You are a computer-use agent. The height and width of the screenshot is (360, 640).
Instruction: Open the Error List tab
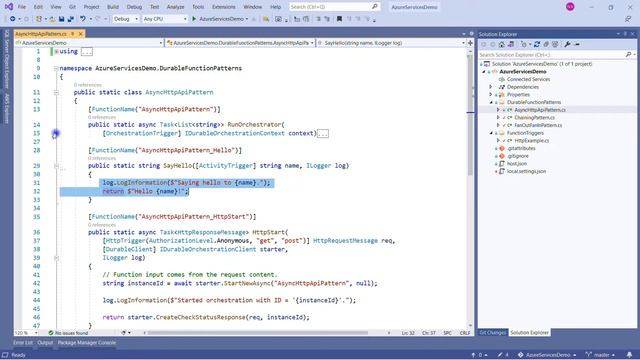pyautogui.click(x=23, y=343)
